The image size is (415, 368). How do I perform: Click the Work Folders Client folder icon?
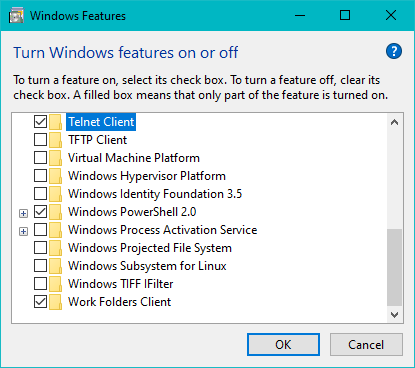point(55,302)
